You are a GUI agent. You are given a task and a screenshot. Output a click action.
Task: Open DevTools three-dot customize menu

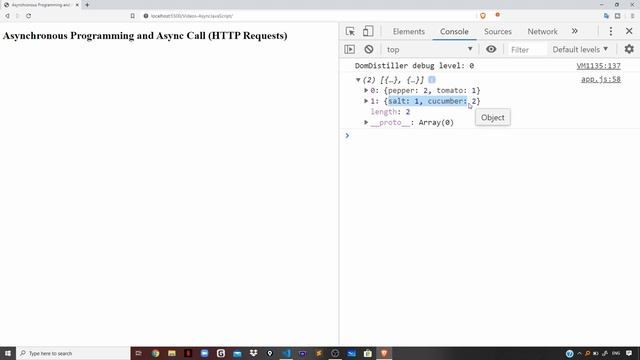coord(611,31)
